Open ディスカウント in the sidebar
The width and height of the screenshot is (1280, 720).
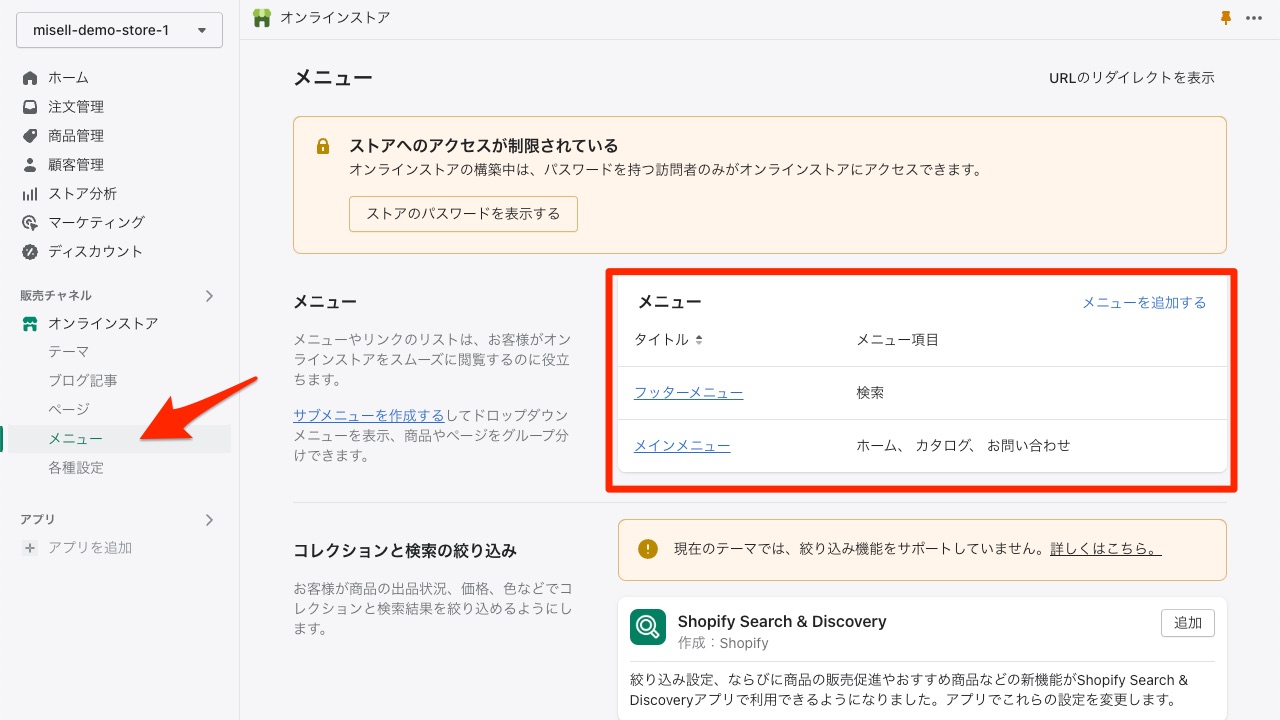click(x=95, y=252)
